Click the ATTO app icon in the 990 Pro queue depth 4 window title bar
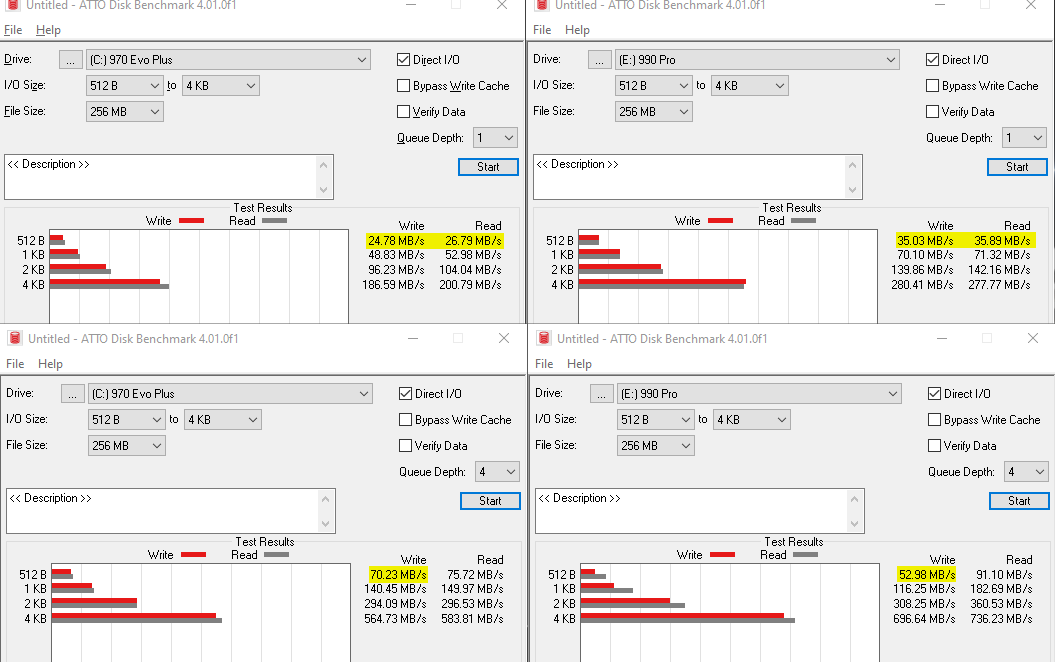 click(543, 338)
